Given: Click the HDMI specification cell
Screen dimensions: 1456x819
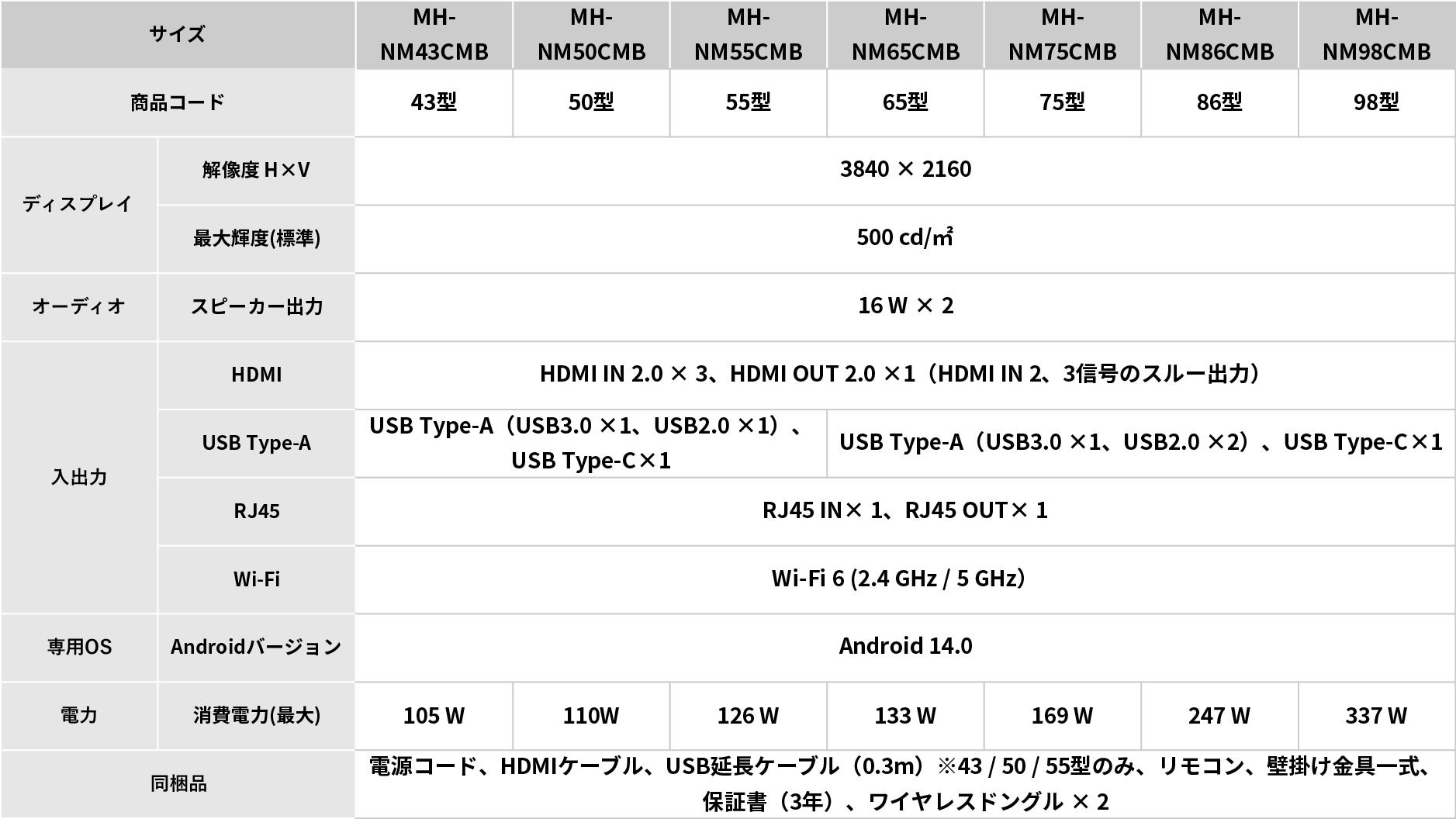Looking at the screenshot, I should pos(905,375).
